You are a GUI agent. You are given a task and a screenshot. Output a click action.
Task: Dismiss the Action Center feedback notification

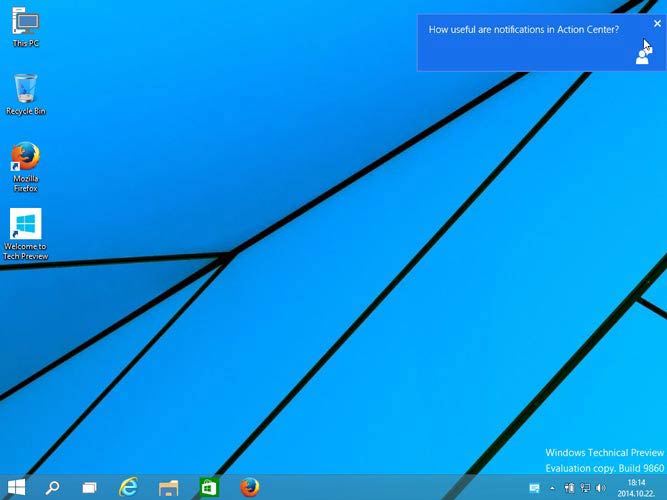tap(657, 23)
